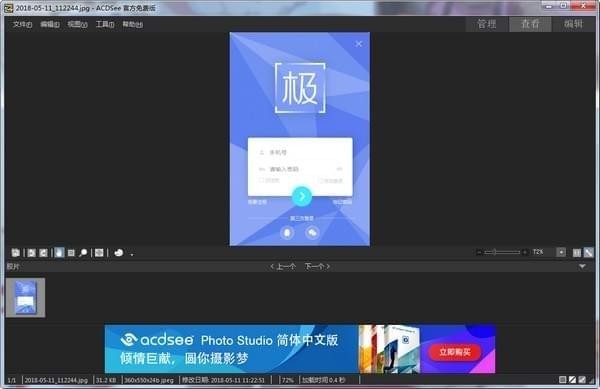Click the X on the previewed login image

tap(359, 44)
